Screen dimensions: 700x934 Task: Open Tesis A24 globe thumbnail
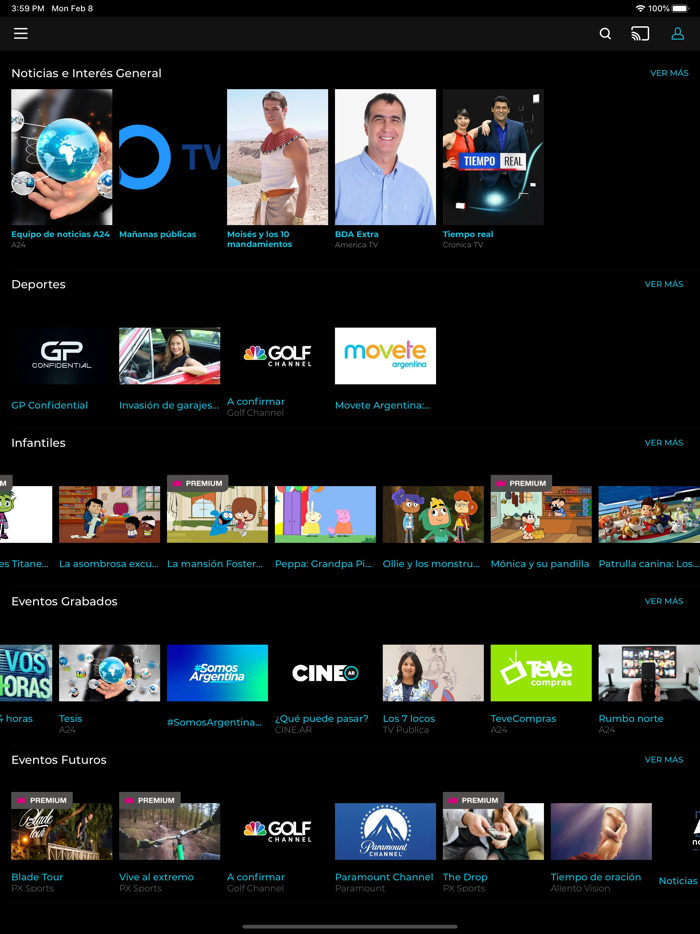point(109,673)
